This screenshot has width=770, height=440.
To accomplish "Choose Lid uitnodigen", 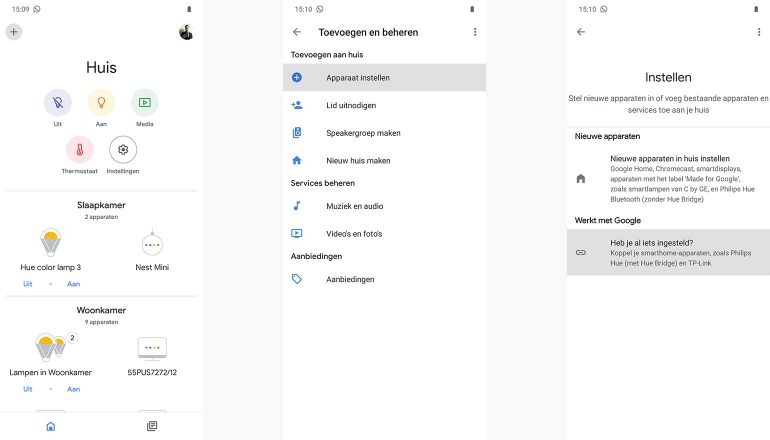I will click(x=384, y=105).
